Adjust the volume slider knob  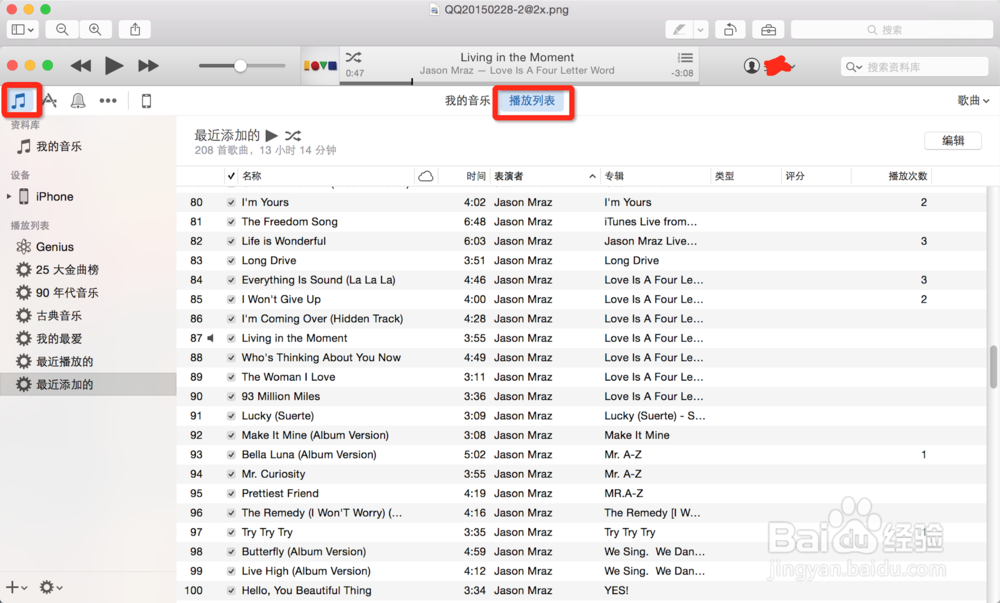pyautogui.click(x=240, y=65)
